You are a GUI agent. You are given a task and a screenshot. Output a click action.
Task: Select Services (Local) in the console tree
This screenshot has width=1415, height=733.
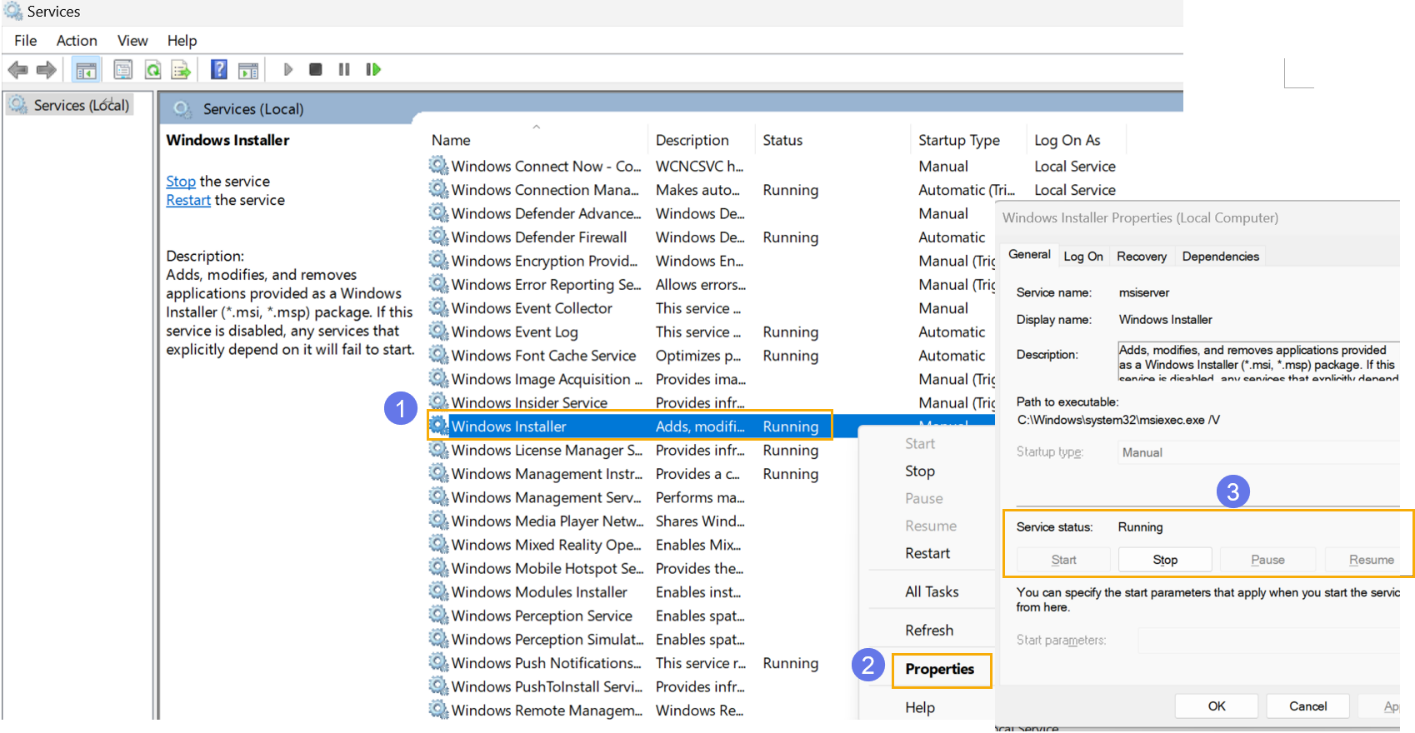81,105
